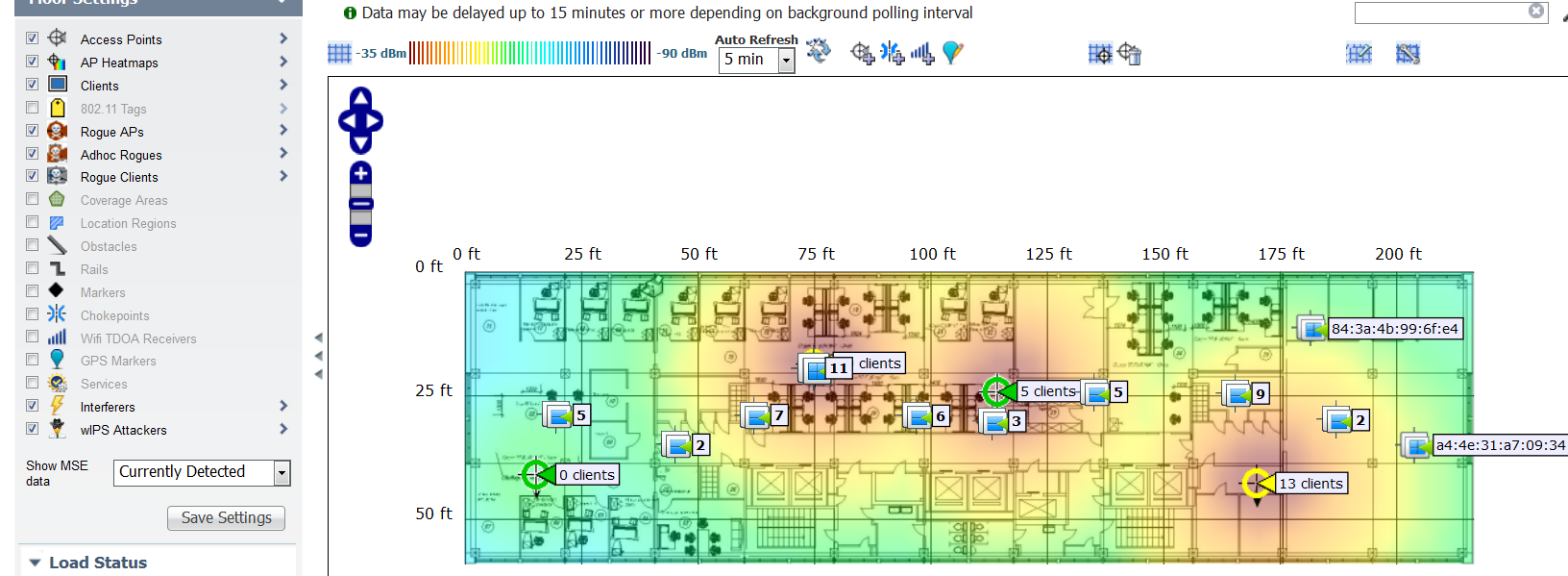
Task: Expand the Interferers options arrow
Action: [x=283, y=406]
